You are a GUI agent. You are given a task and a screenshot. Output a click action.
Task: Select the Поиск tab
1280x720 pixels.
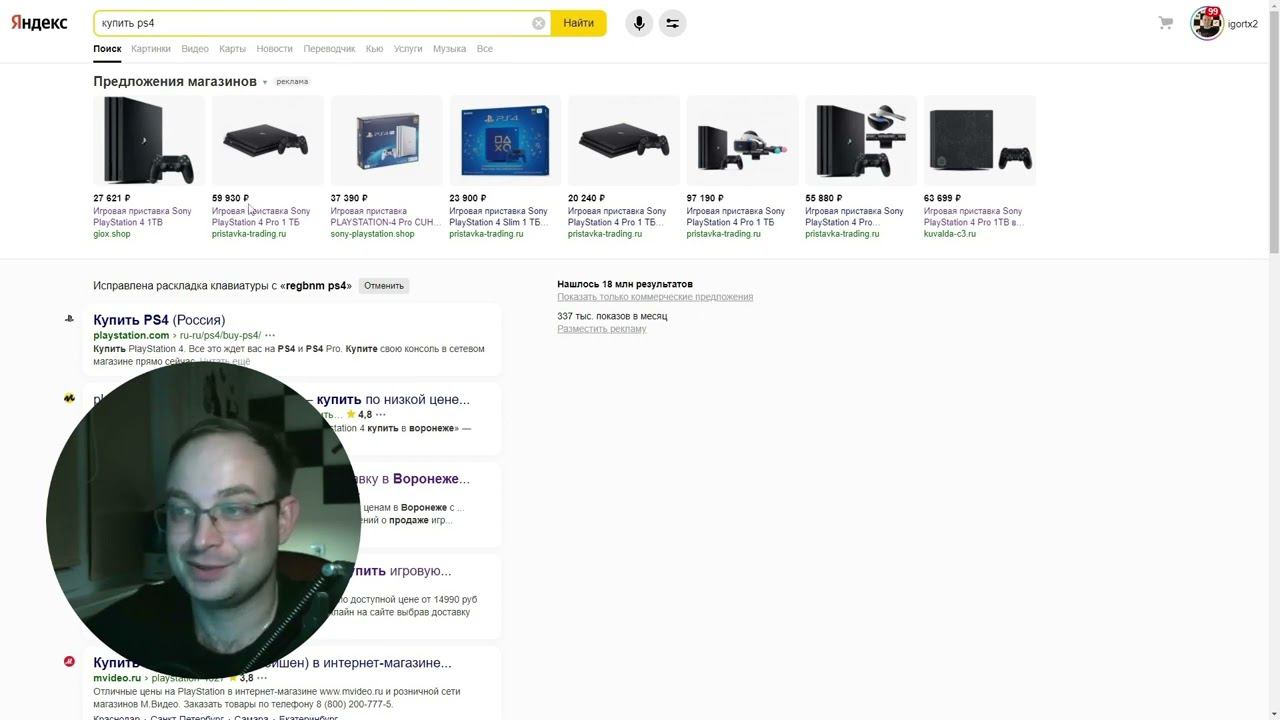(x=107, y=49)
